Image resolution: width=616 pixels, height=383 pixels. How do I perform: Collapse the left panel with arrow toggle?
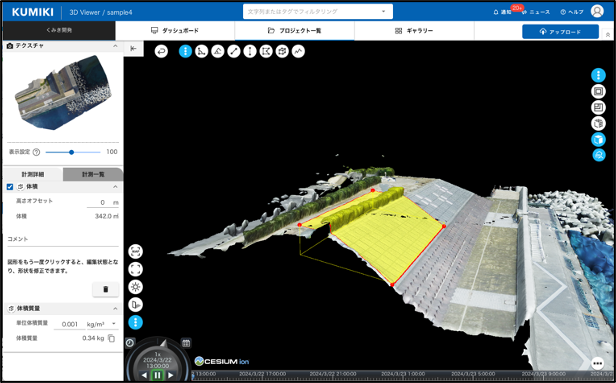click(133, 48)
